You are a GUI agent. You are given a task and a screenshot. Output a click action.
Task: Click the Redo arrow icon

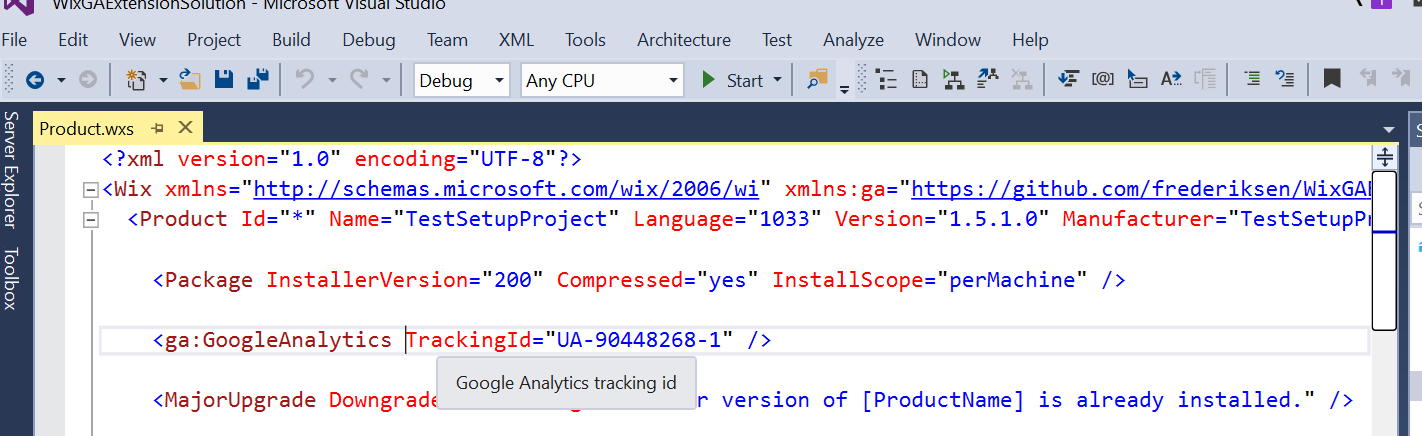point(360,80)
